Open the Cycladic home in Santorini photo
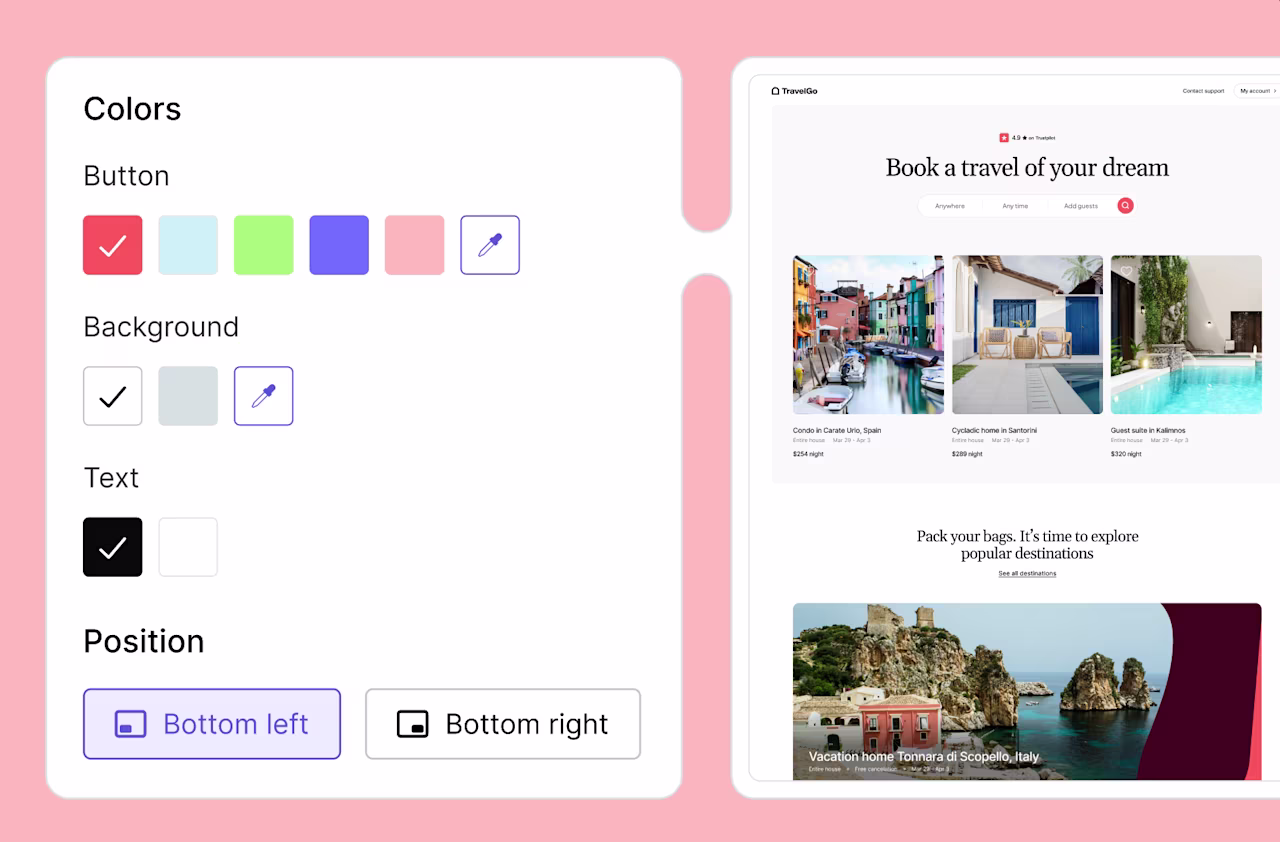 [1027, 334]
